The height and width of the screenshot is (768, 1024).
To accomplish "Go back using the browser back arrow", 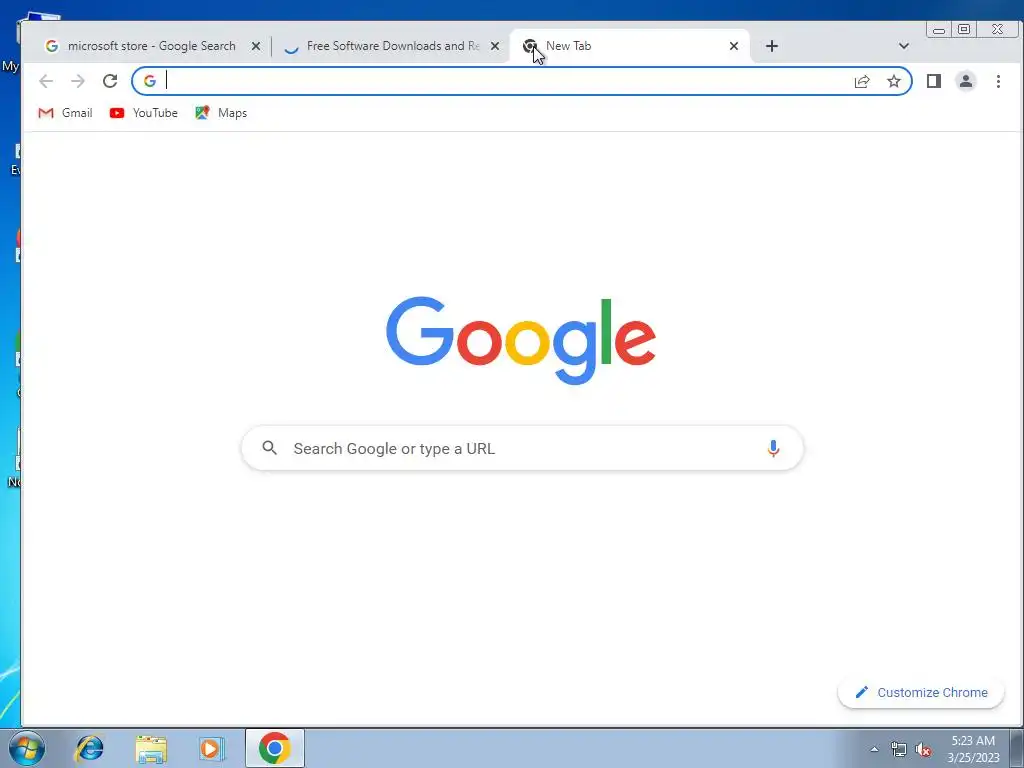I will click(x=46, y=81).
